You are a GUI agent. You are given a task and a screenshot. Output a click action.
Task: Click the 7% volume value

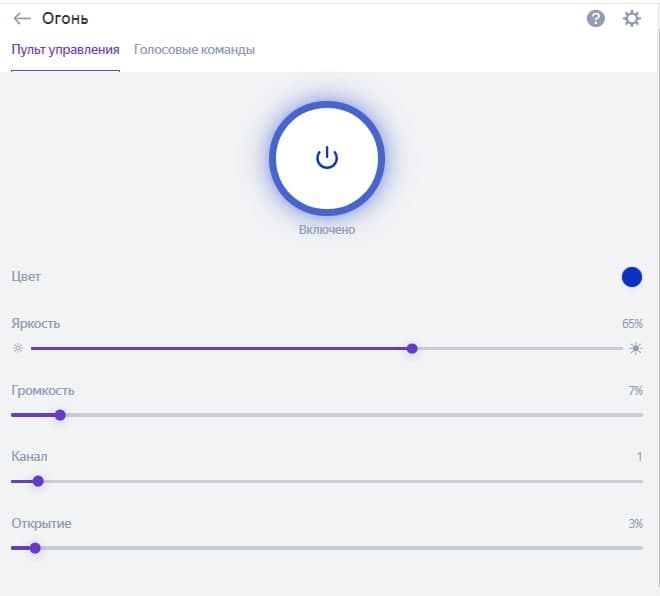(636, 391)
